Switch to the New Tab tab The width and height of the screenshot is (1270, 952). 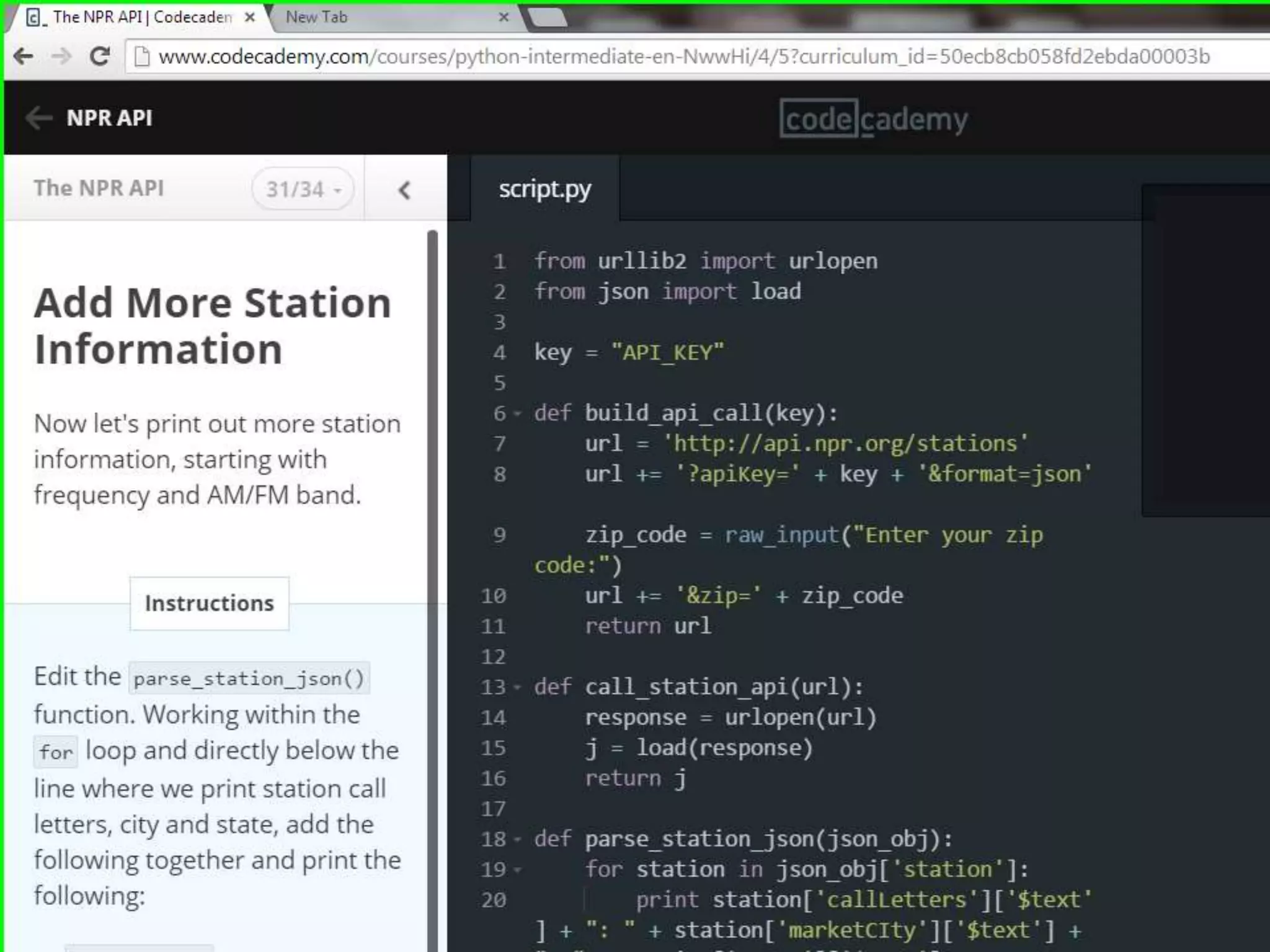click(397, 17)
